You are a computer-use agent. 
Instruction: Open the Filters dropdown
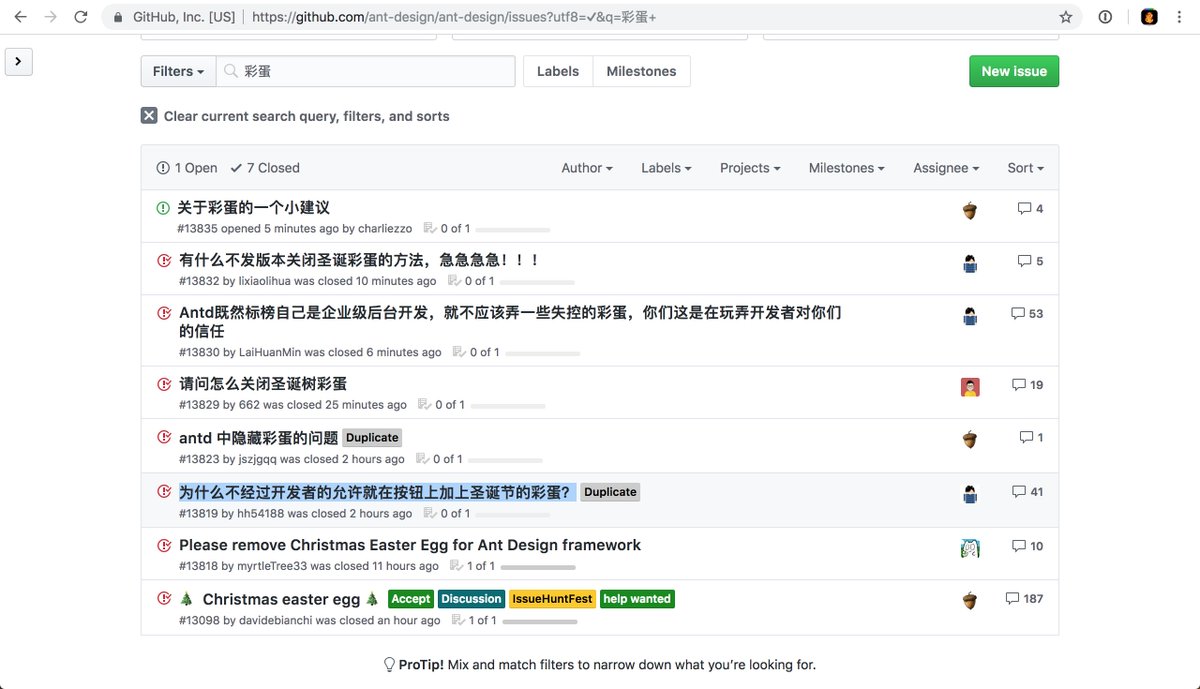[x=178, y=71]
